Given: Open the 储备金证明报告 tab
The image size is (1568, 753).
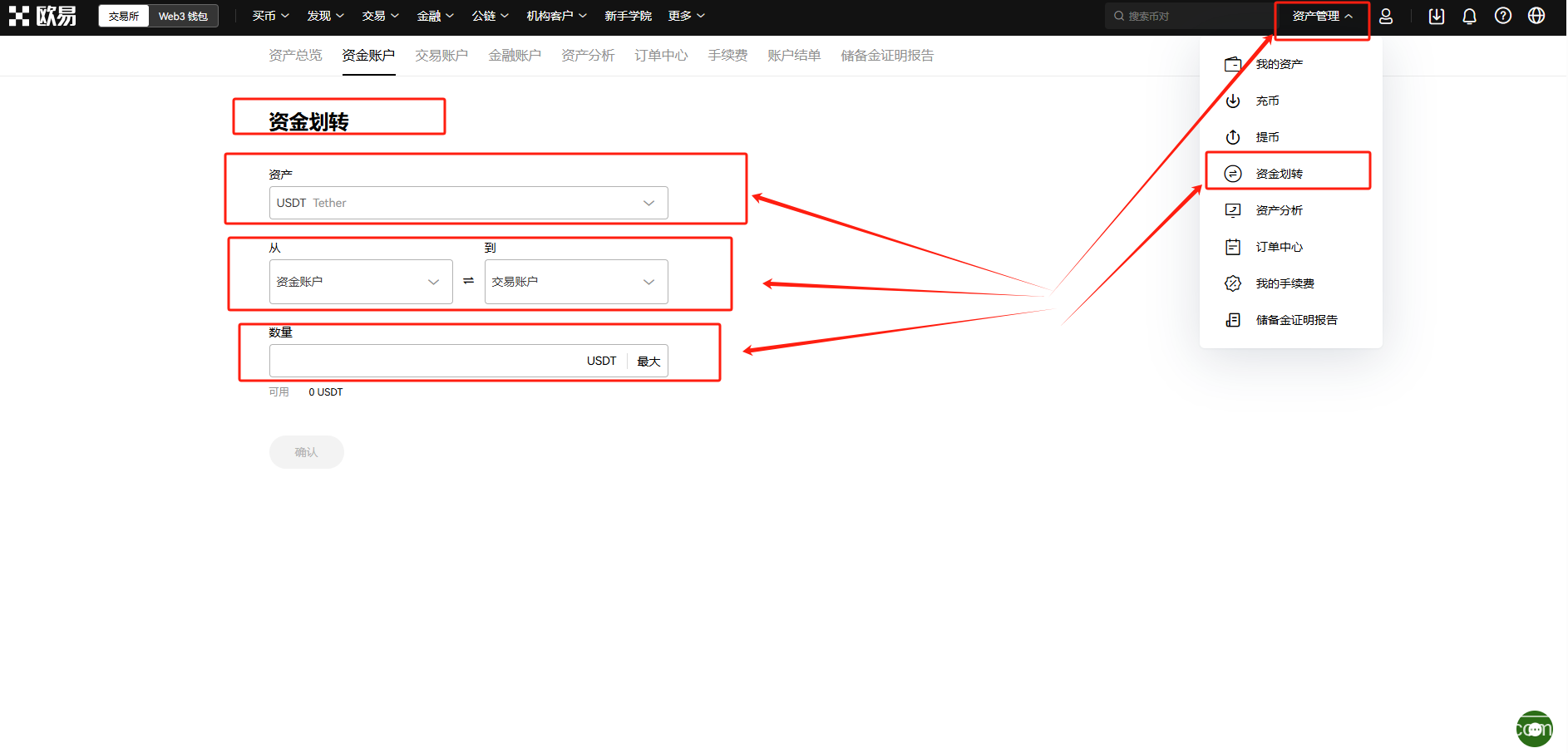Looking at the screenshot, I should (887, 55).
